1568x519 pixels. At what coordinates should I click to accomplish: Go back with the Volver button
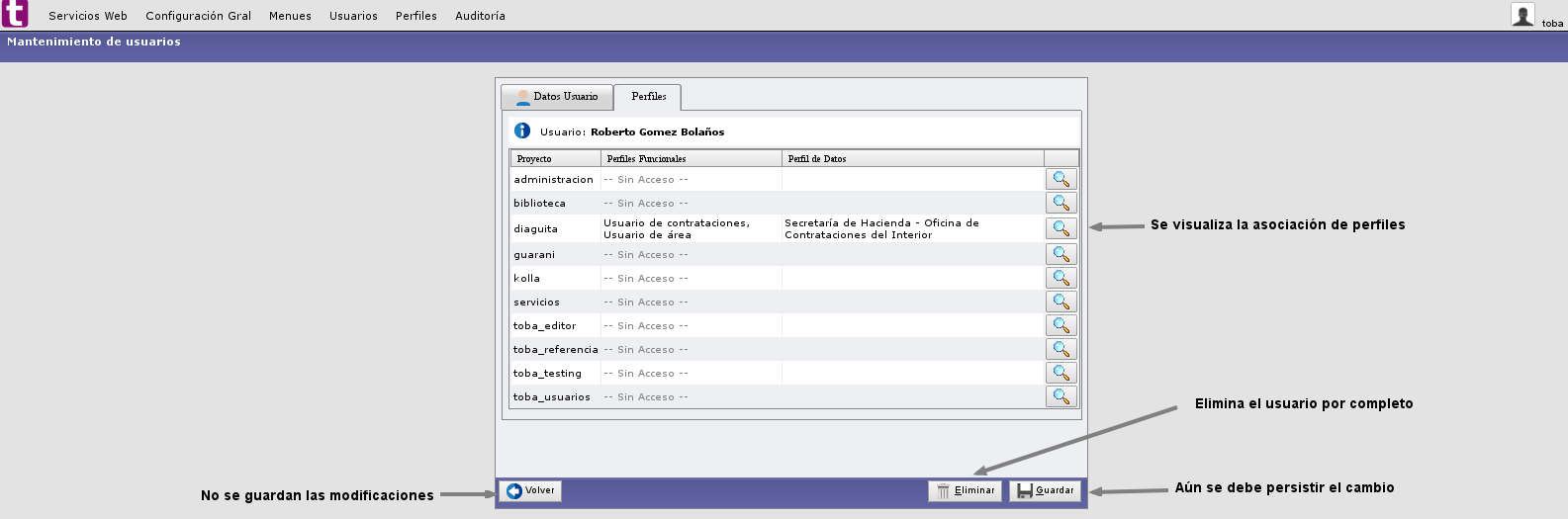[x=531, y=490]
